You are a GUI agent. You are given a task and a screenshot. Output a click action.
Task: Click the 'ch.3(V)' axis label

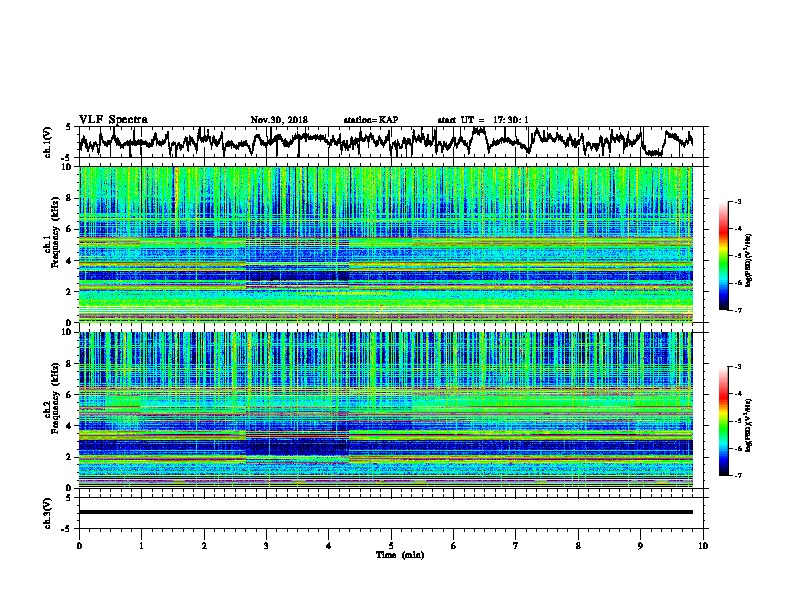pos(48,513)
